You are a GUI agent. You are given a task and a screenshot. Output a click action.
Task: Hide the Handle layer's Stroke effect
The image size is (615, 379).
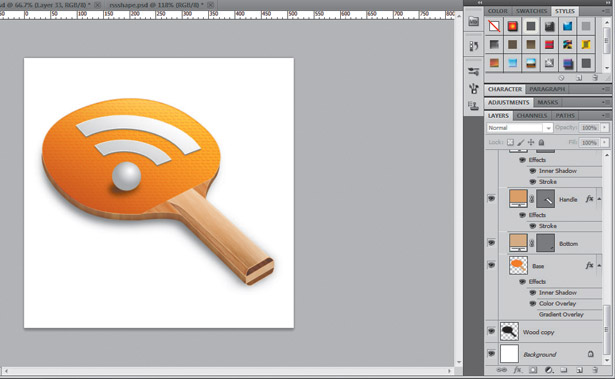tap(532, 226)
